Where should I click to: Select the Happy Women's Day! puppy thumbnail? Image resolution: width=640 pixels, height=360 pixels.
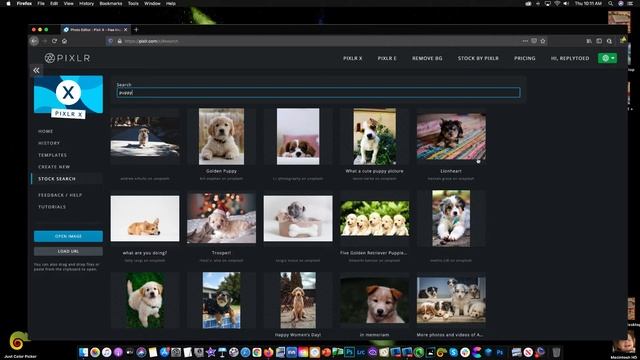tap(298, 300)
